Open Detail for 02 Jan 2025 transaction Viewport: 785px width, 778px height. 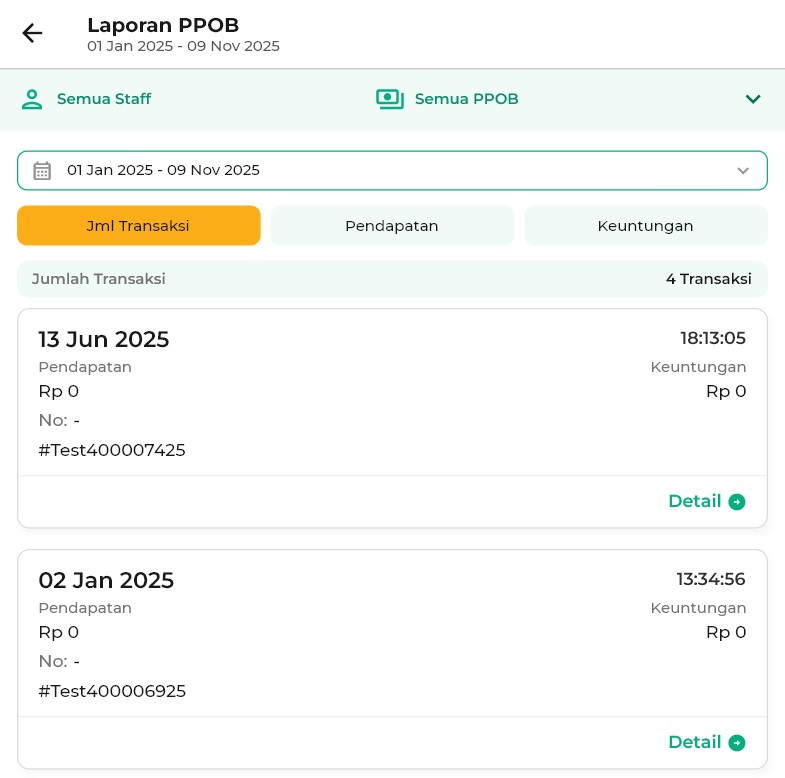point(695,743)
